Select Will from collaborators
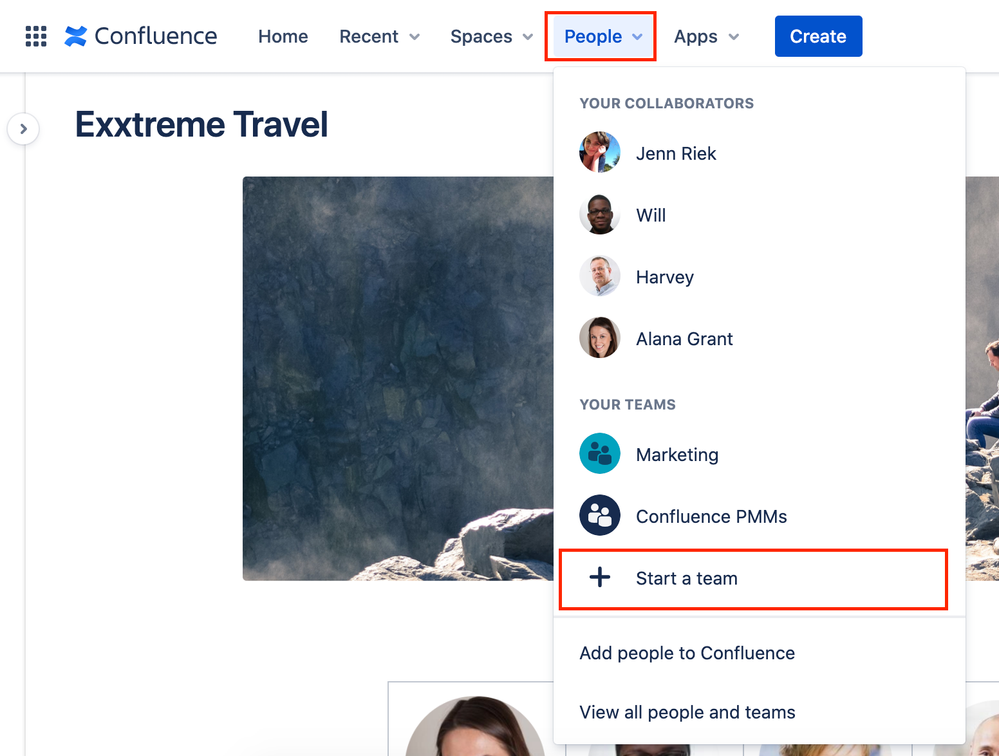Image resolution: width=999 pixels, height=756 pixels. (759, 215)
